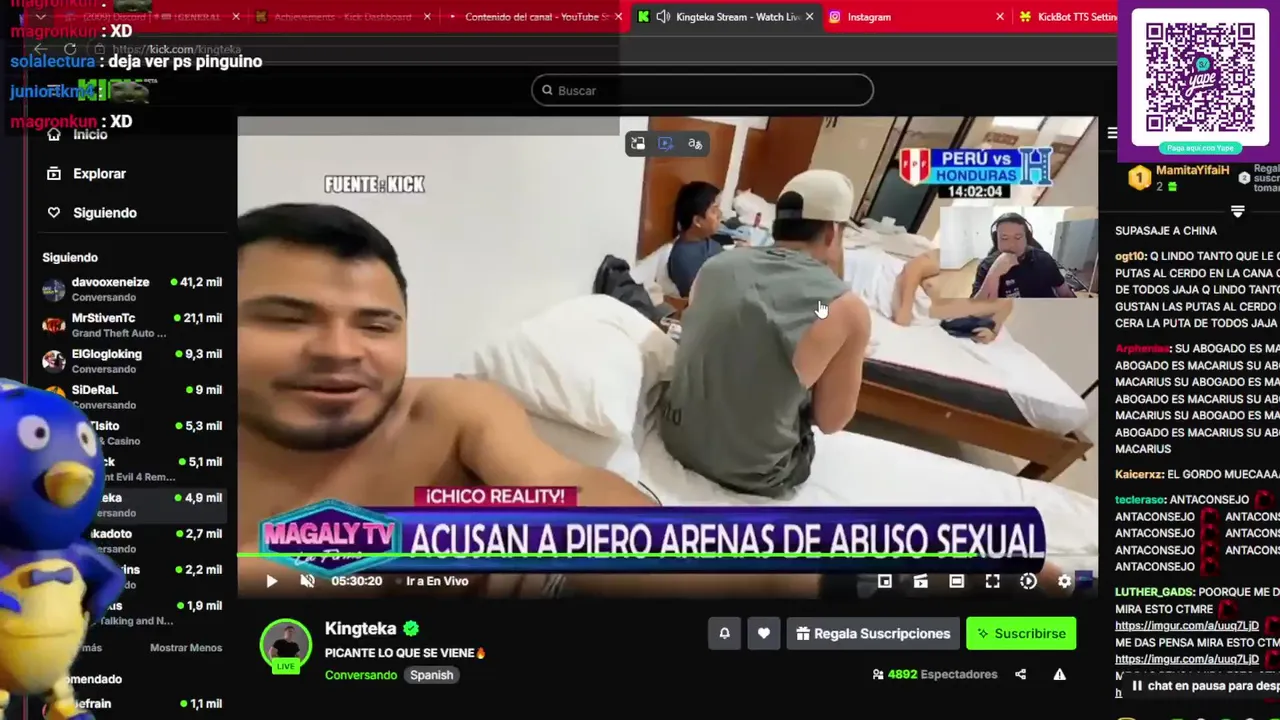
Task: Open video settings gear
Action: tap(1065, 581)
